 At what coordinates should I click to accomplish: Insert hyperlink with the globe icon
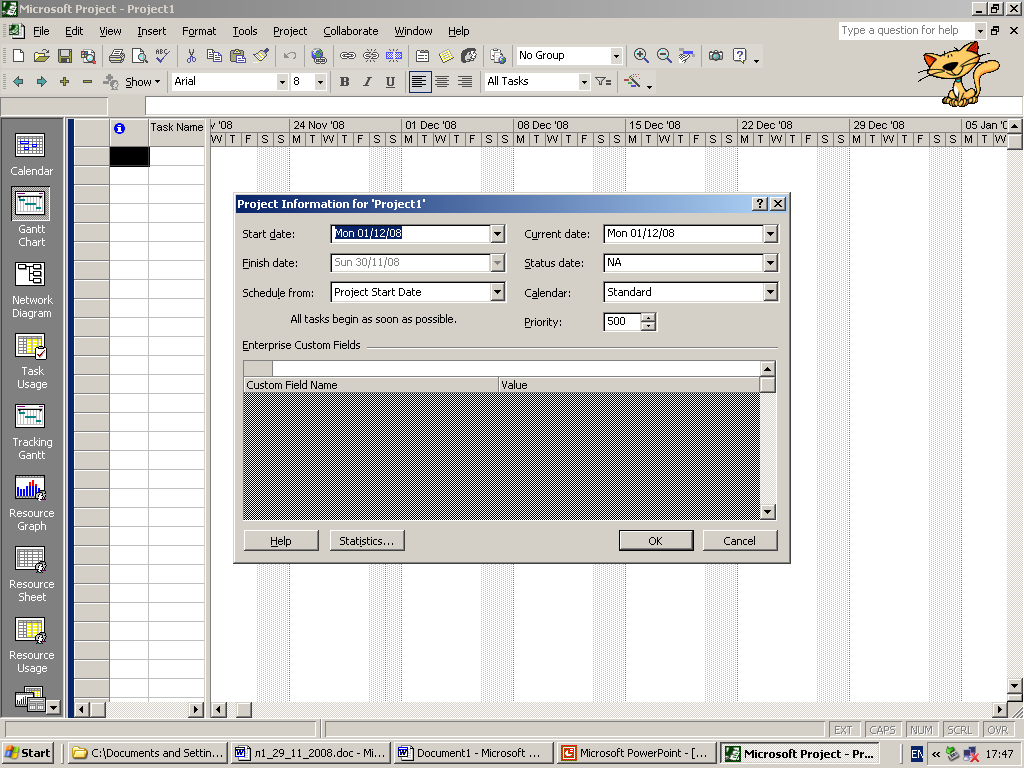pyautogui.click(x=319, y=56)
